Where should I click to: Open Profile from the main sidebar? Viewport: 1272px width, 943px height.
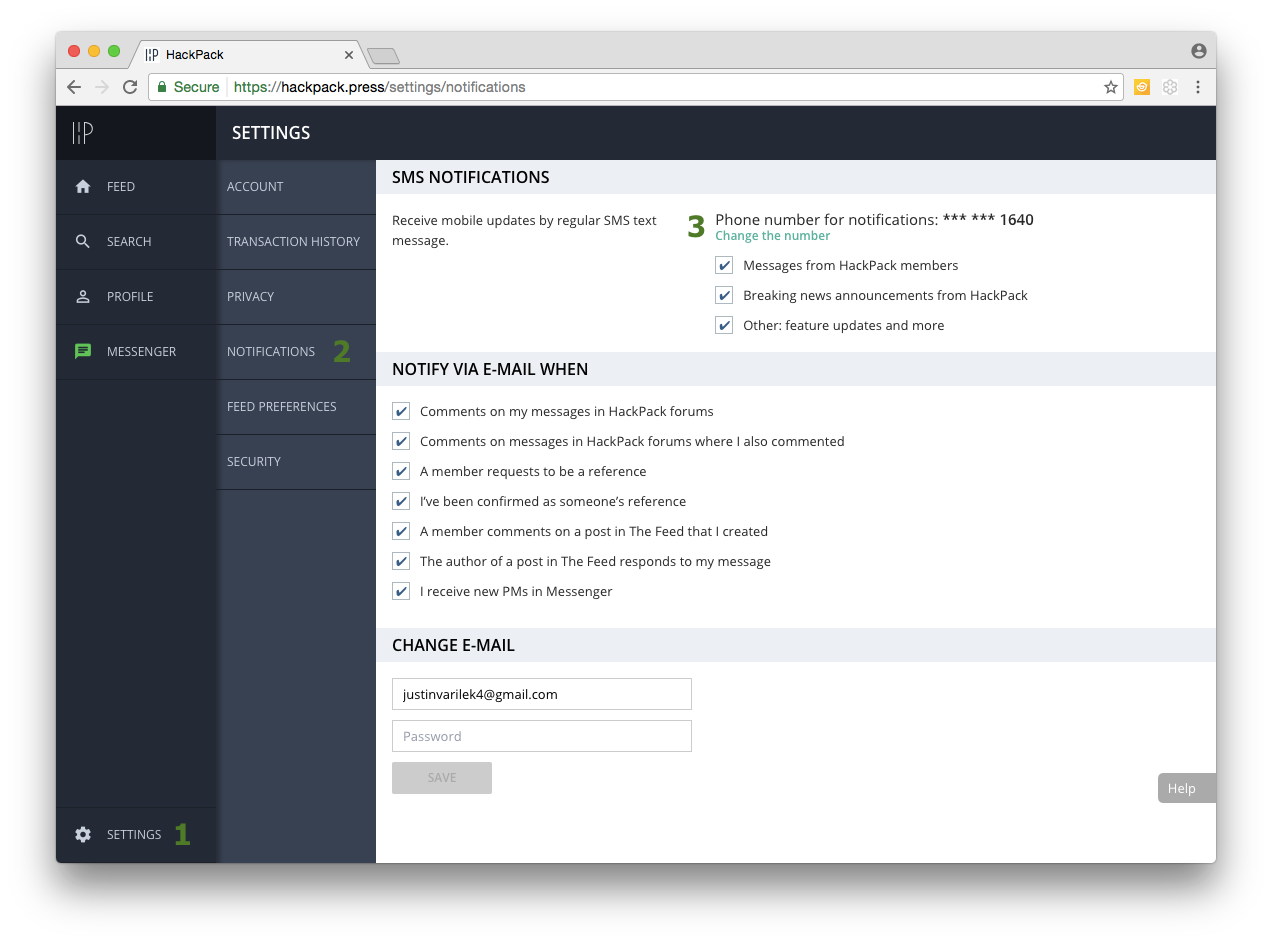(x=136, y=297)
